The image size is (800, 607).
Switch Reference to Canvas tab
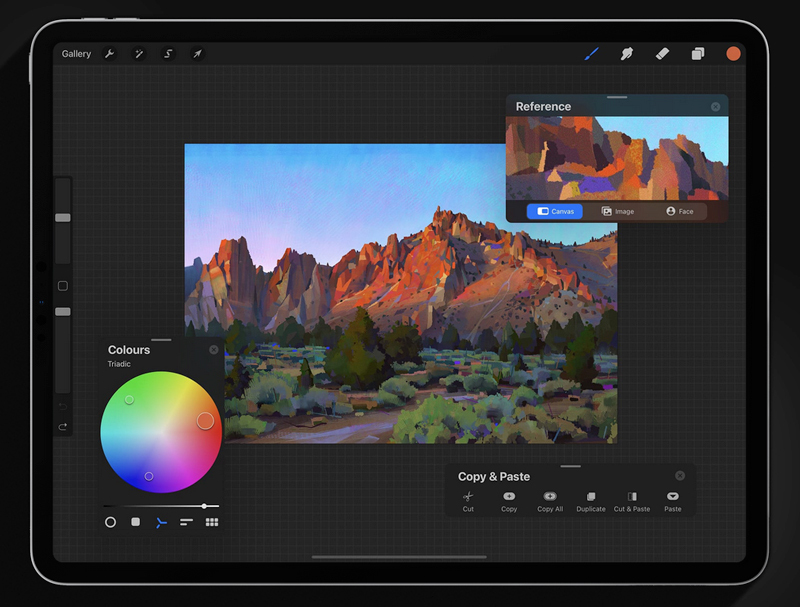pyautogui.click(x=555, y=211)
